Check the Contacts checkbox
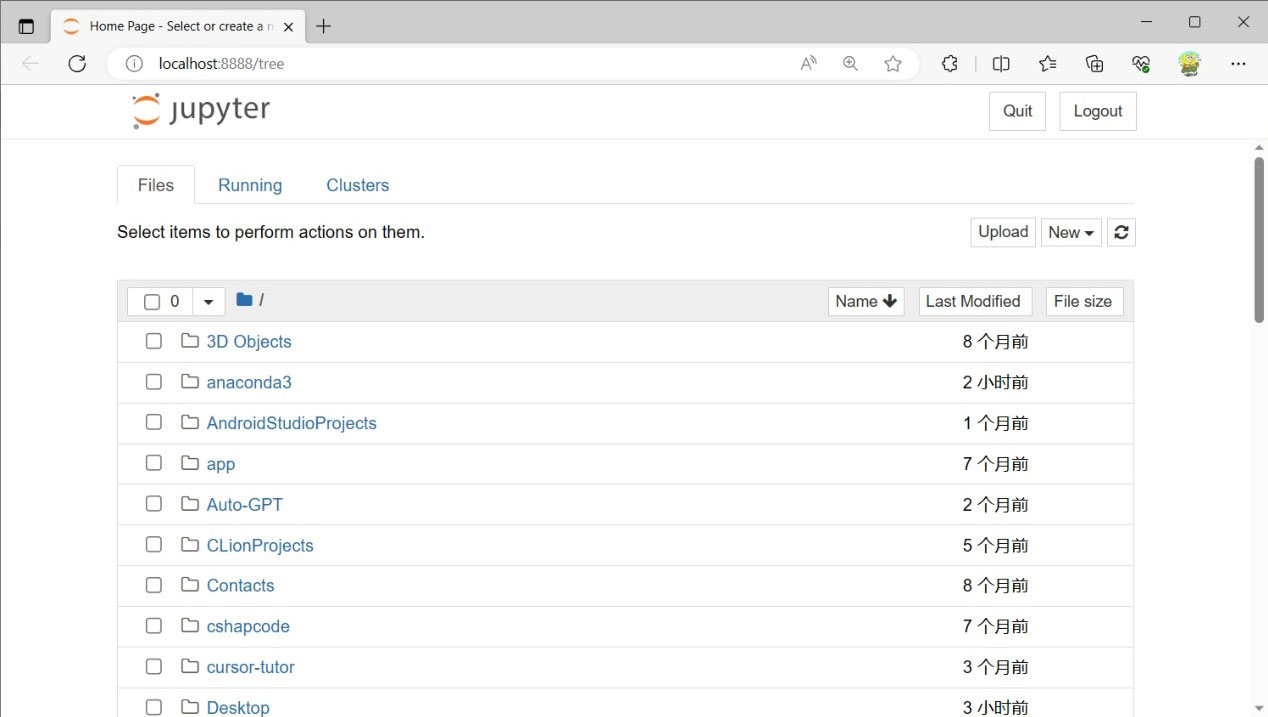The width and height of the screenshot is (1268, 717). click(153, 585)
